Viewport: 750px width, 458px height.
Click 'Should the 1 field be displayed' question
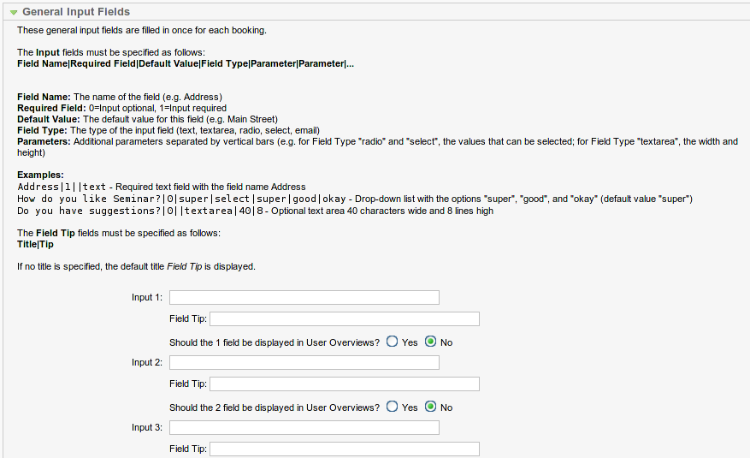(275, 343)
